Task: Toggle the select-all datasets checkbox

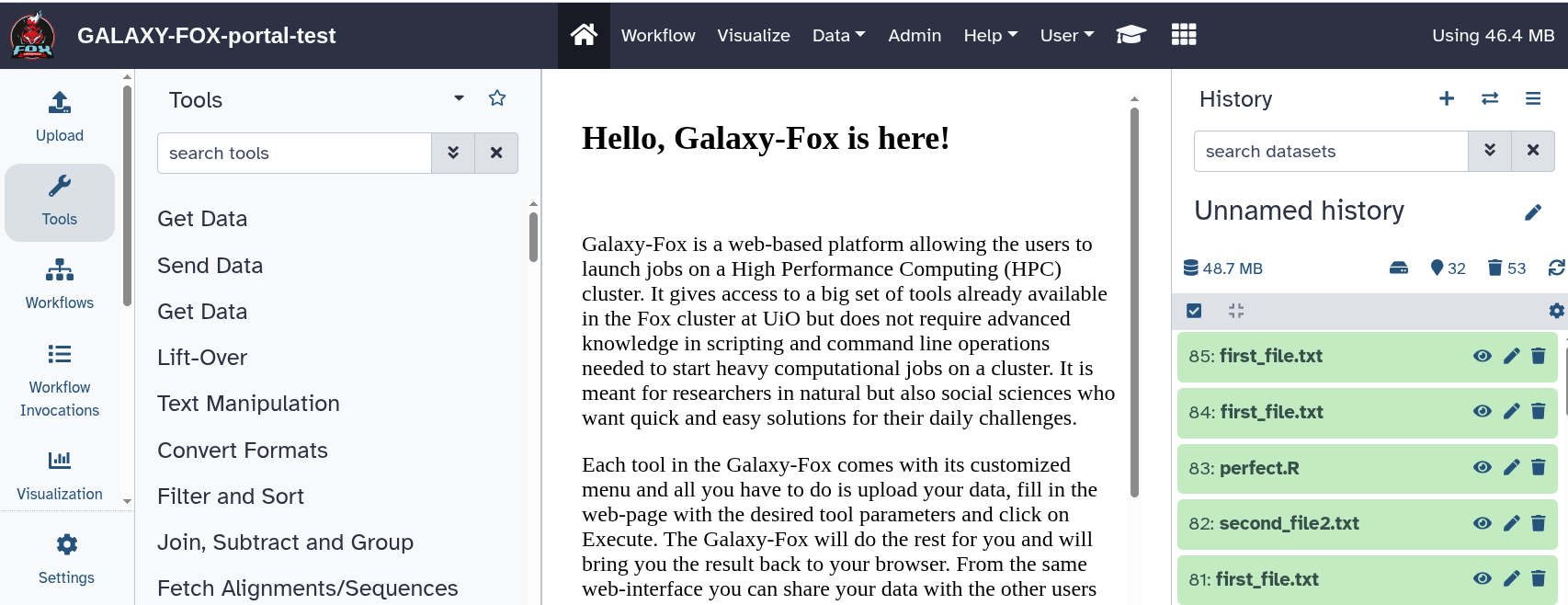Action: (1194, 311)
